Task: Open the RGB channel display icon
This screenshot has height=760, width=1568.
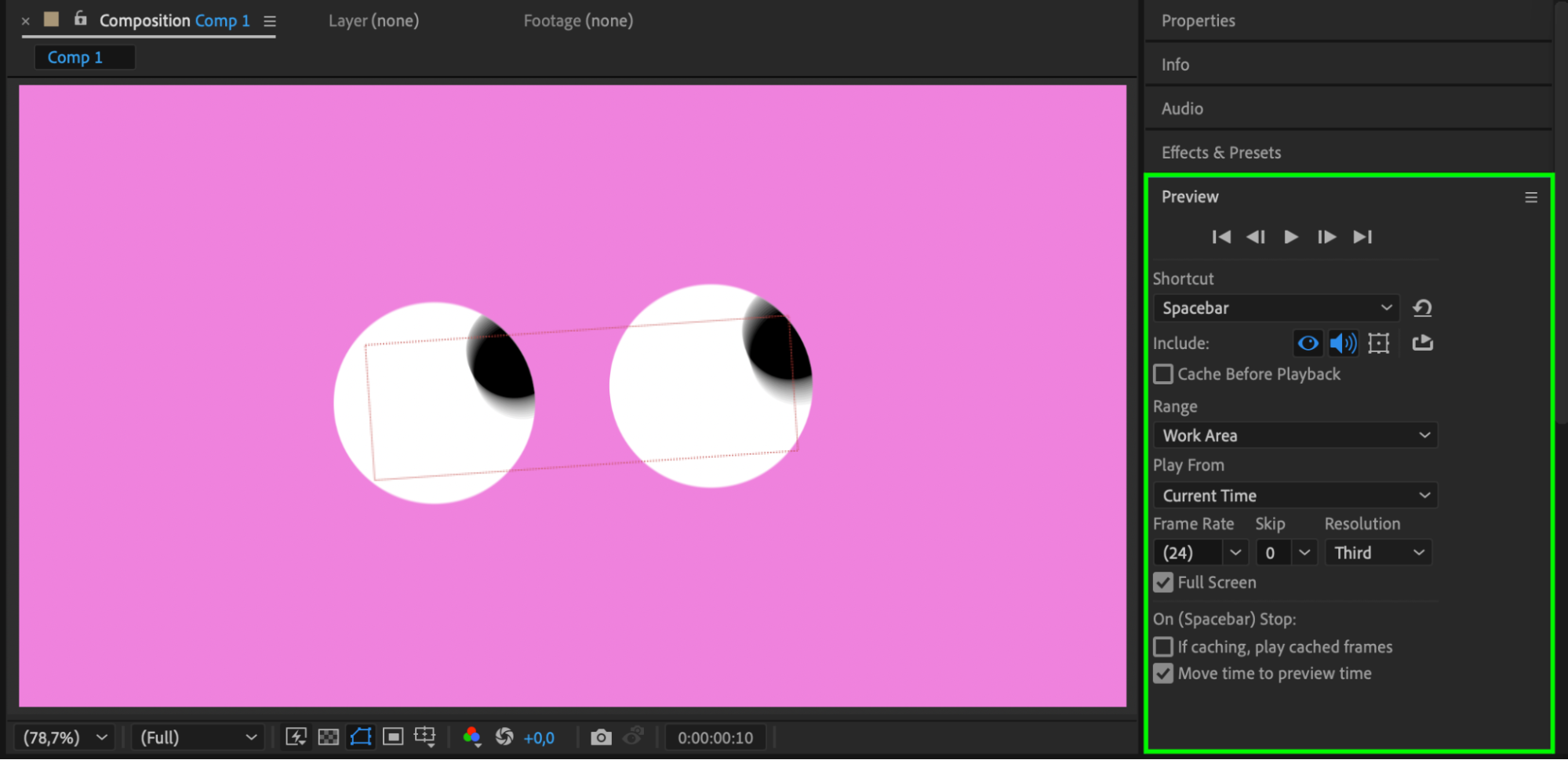Action: 471,737
